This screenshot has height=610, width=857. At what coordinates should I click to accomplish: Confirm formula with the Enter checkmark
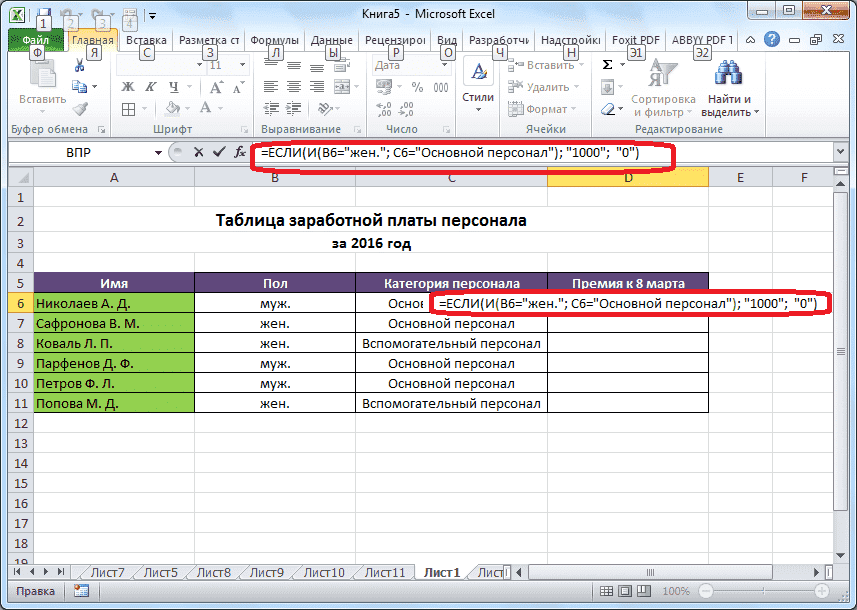pyautogui.click(x=217, y=153)
